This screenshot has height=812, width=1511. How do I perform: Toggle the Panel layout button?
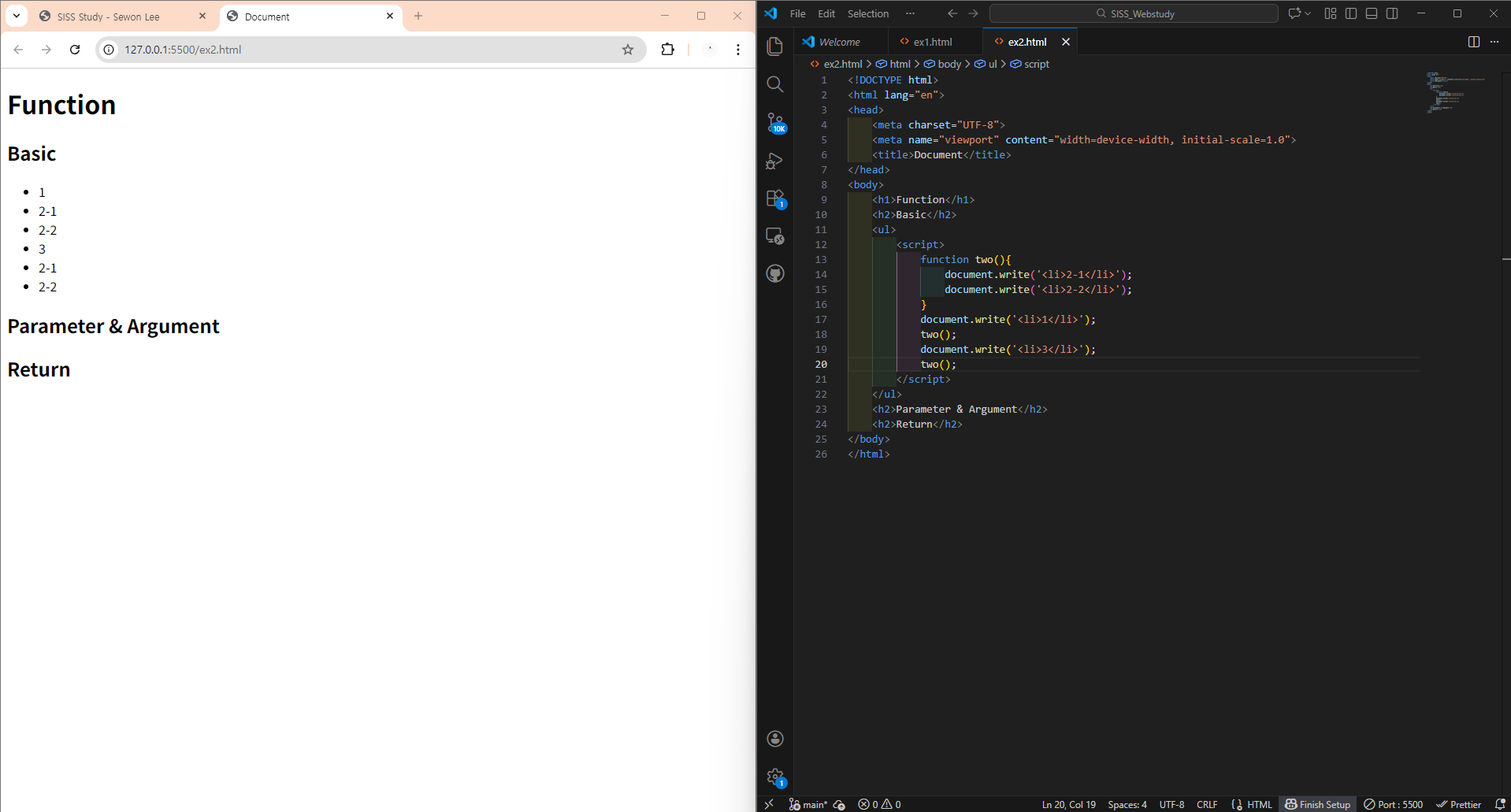1371,13
